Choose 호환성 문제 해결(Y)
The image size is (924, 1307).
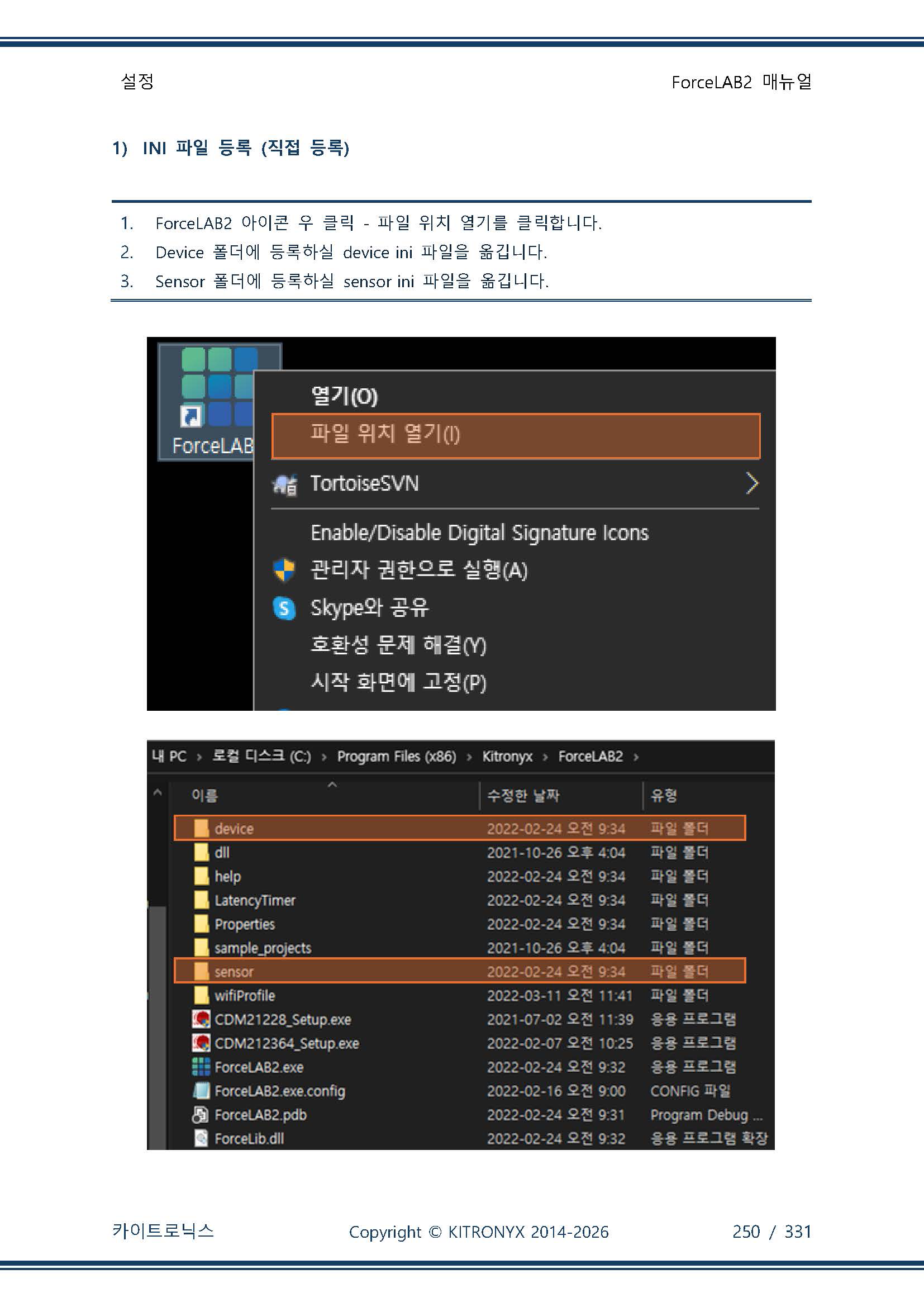(x=398, y=645)
